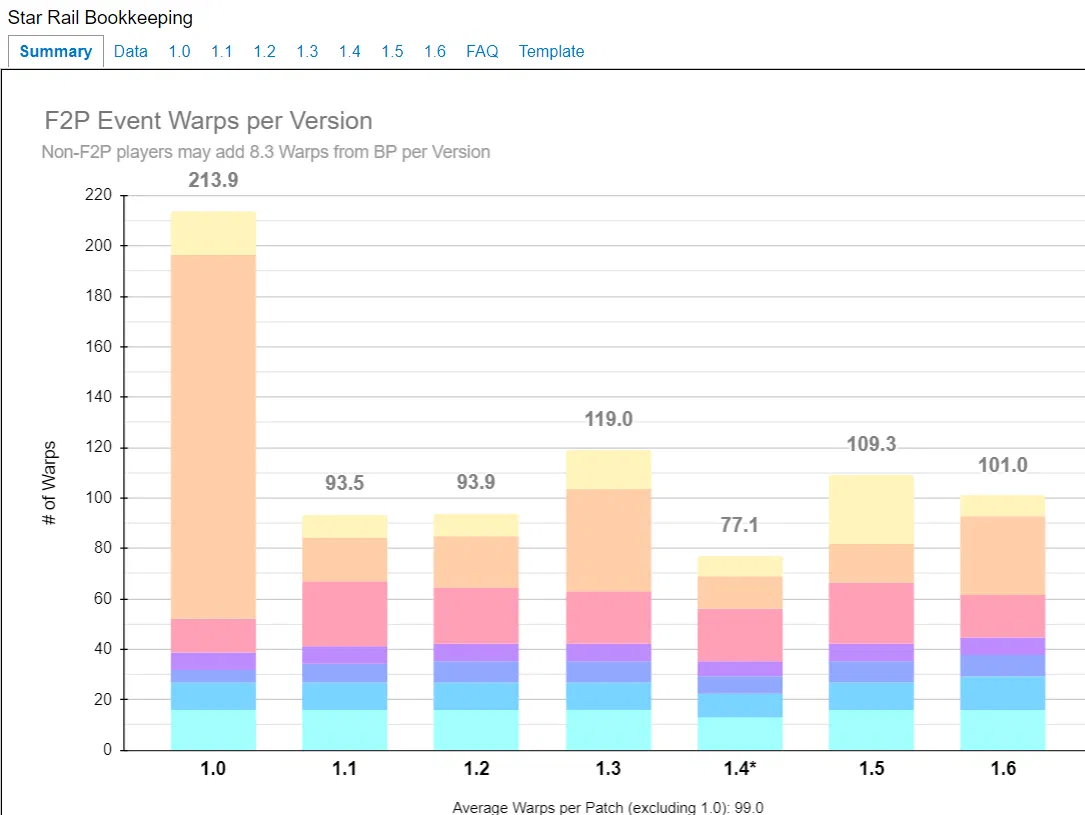Open the Template tab

click(x=551, y=51)
